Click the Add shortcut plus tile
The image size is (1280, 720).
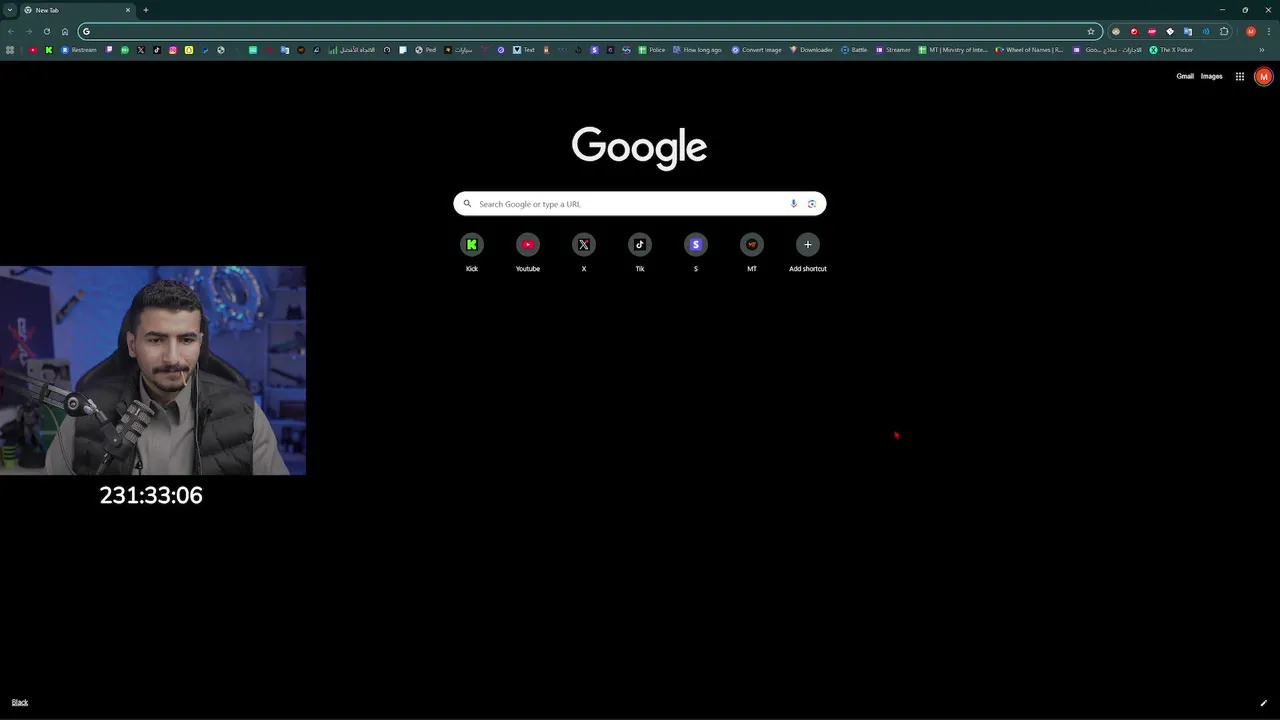808,252
